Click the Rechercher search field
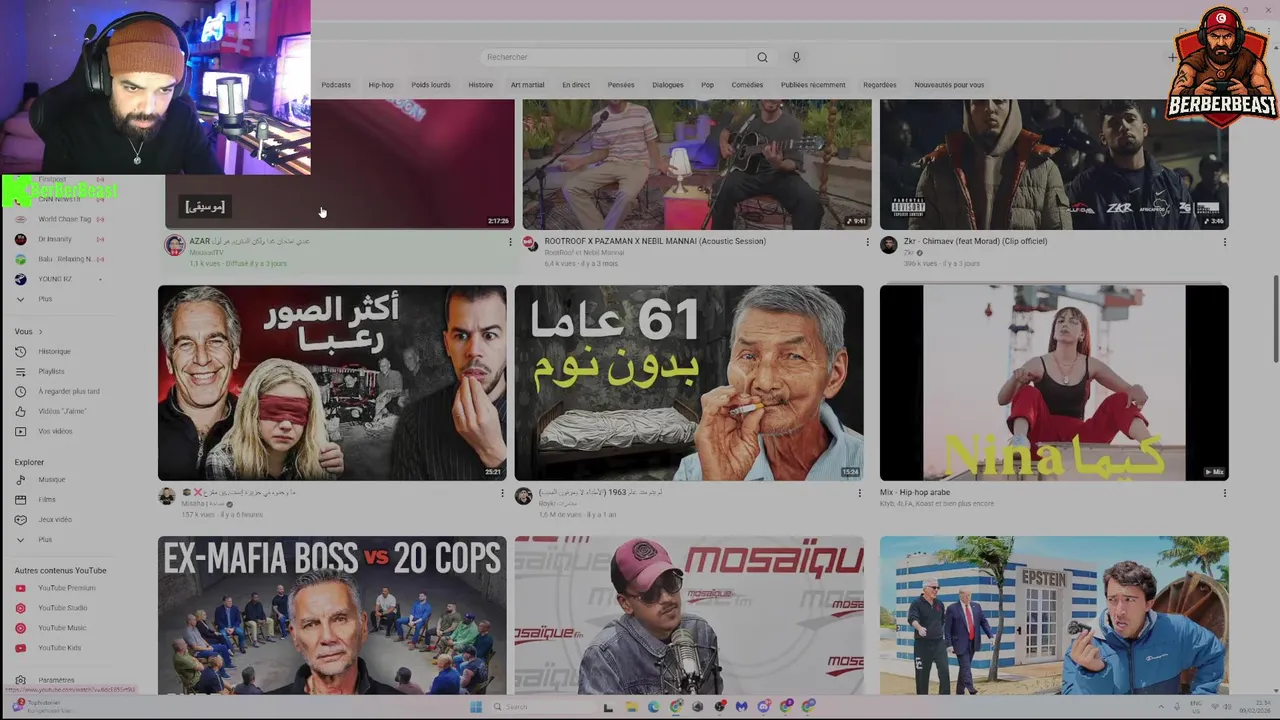1280x720 pixels. 613,57
